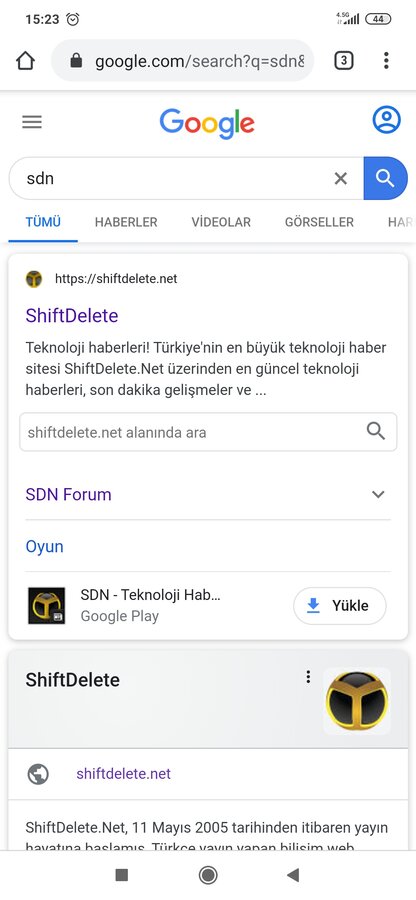Screen dimensions: 416x900
Task: Tap the Android back navigation button
Action: coord(293,875)
